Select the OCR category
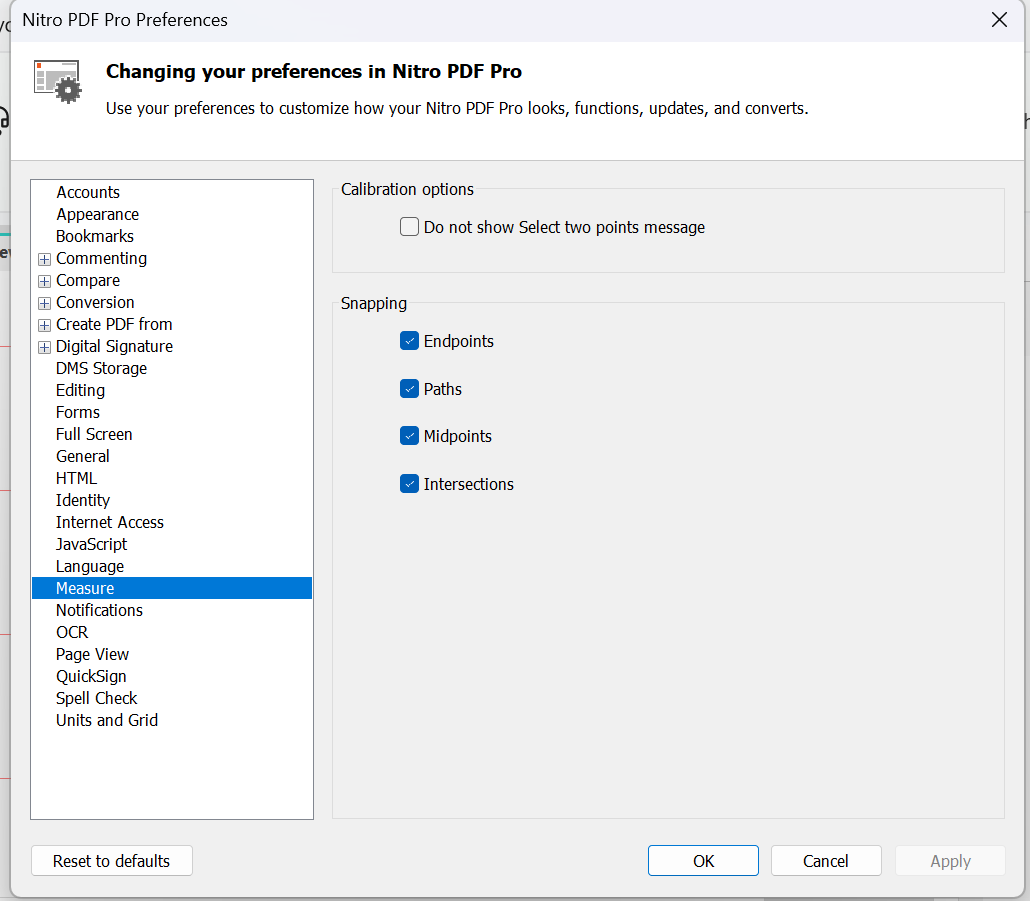1030x901 pixels. [72, 632]
